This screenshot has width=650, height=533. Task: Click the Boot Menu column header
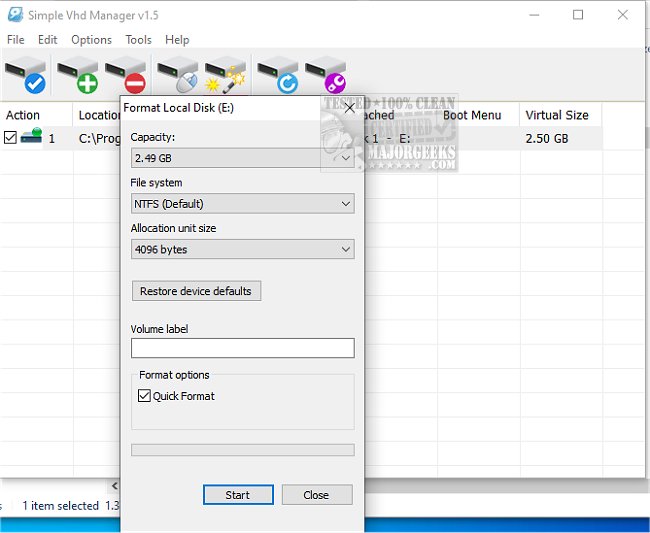pyautogui.click(x=478, y=115)
